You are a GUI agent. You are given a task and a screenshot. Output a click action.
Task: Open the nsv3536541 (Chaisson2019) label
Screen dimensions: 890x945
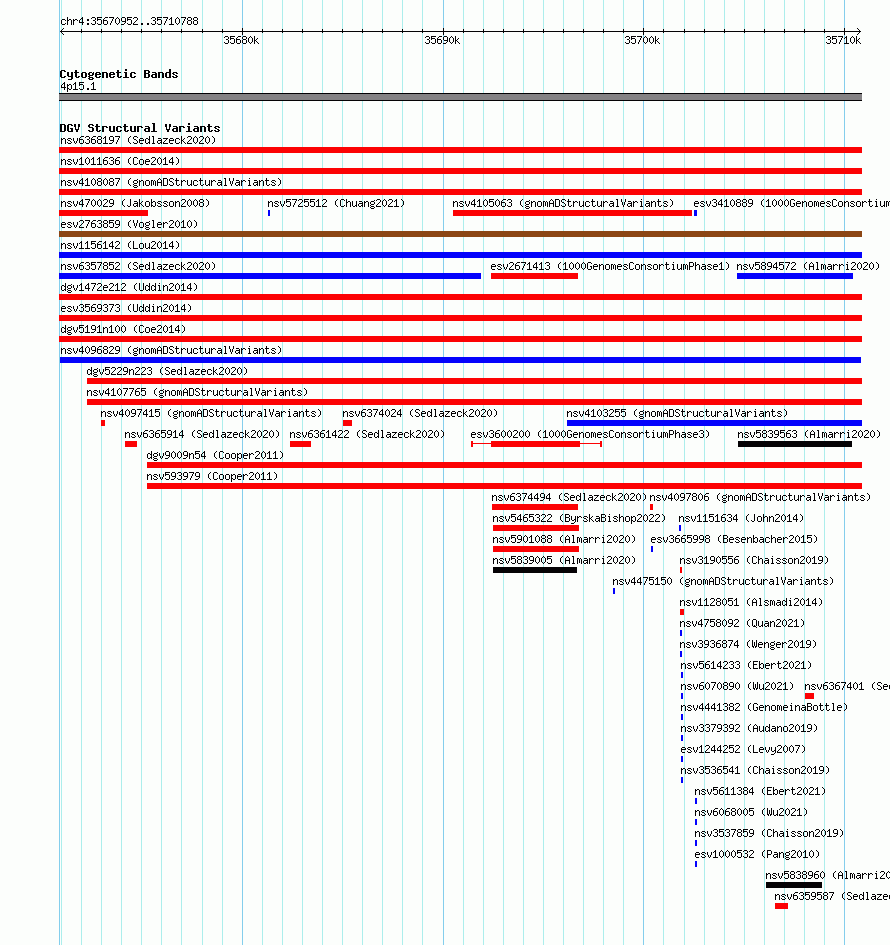coord(755,770)
